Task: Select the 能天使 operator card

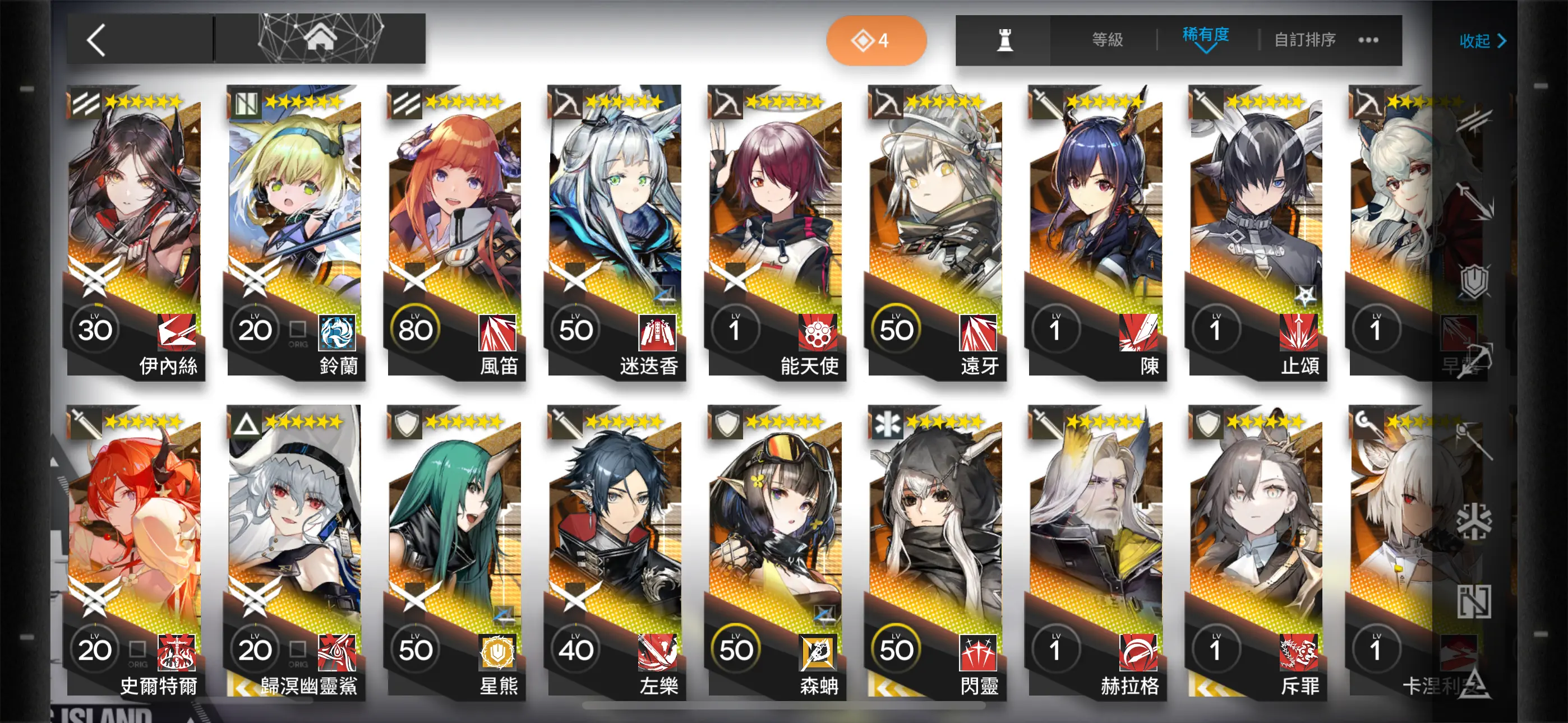Action: click(776, 232)
